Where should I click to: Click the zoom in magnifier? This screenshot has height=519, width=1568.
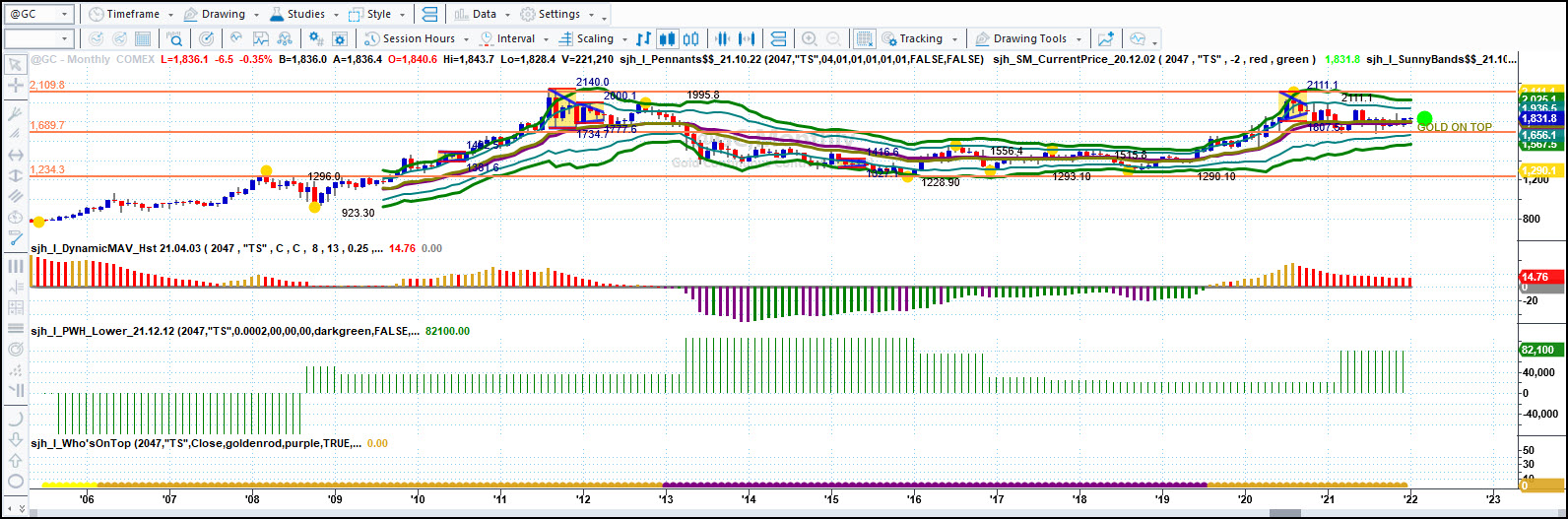pyautogui.click(x=810, y=38)
